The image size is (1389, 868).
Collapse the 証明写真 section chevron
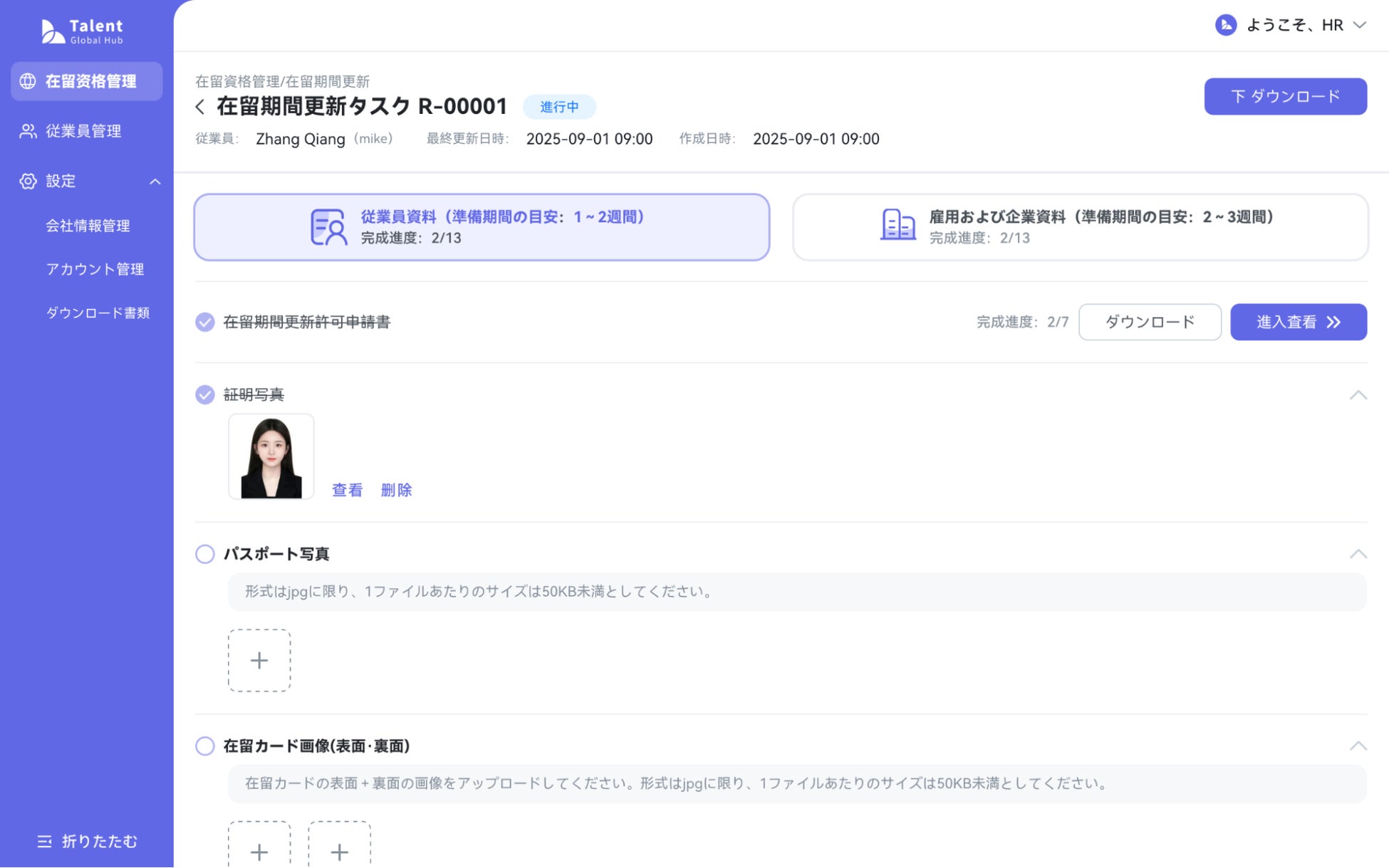click(1358, 395)
